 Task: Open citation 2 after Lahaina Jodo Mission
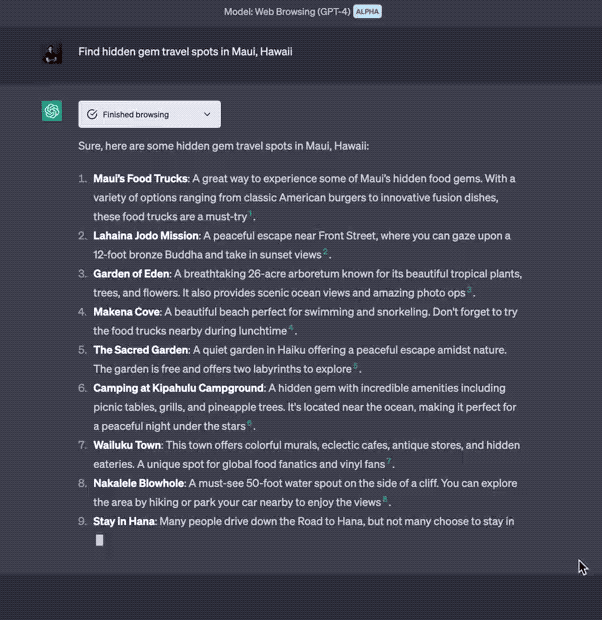click(326, 253)
